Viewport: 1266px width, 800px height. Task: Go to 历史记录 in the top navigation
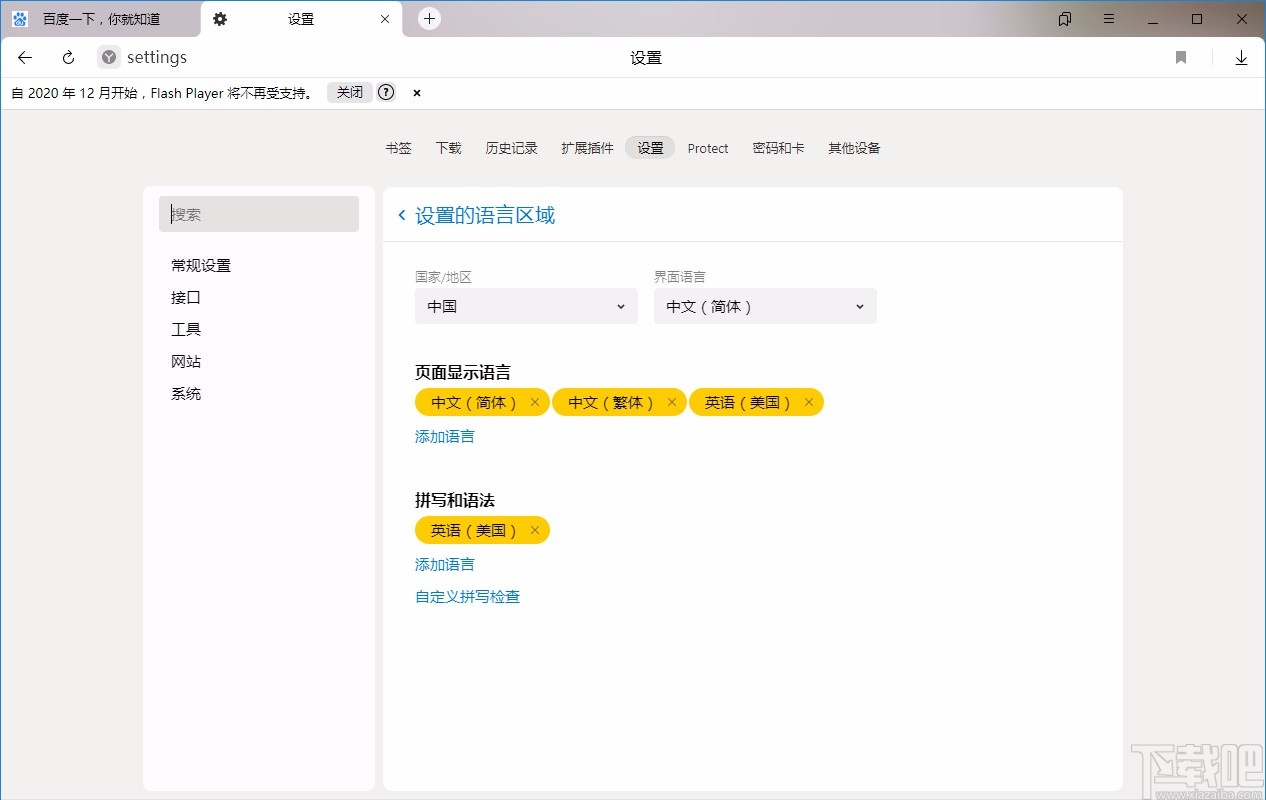[x=511, y=148]
